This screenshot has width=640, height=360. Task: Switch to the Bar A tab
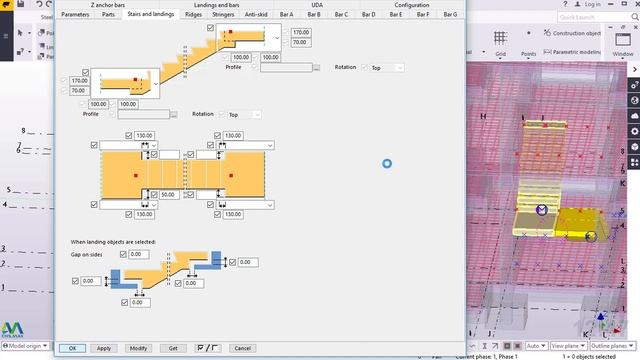tap(286, 14)
